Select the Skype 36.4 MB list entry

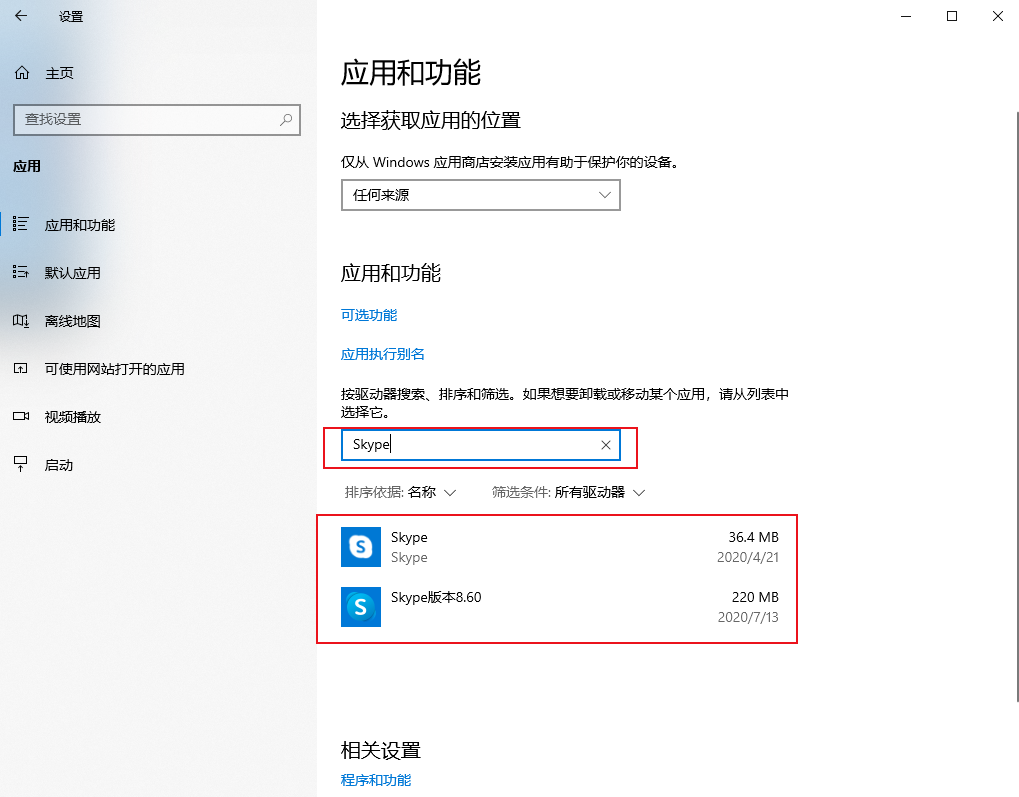[560, 547]
